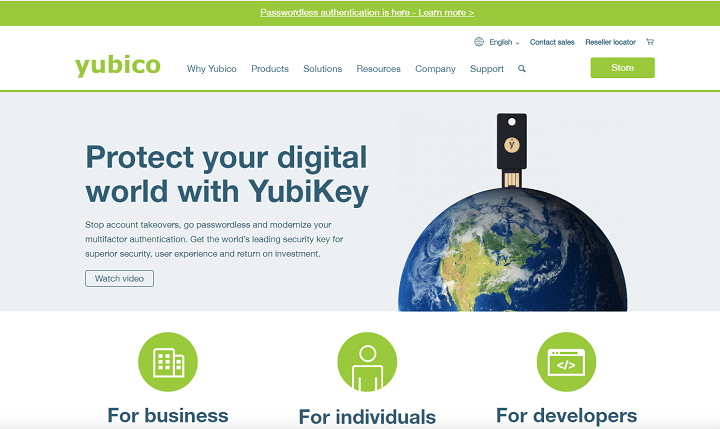Go to homepage via yubico logo
Viewport: 720px width, 429px height.
(118, 65)
